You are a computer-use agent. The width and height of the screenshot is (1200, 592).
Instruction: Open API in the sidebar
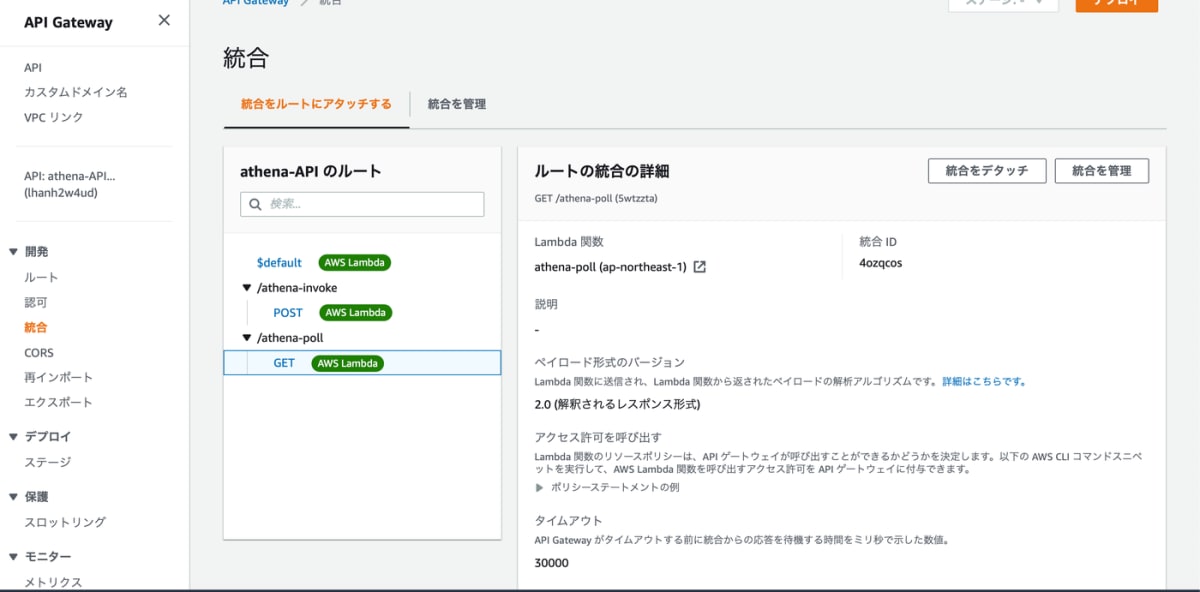[x=33, y=67]
